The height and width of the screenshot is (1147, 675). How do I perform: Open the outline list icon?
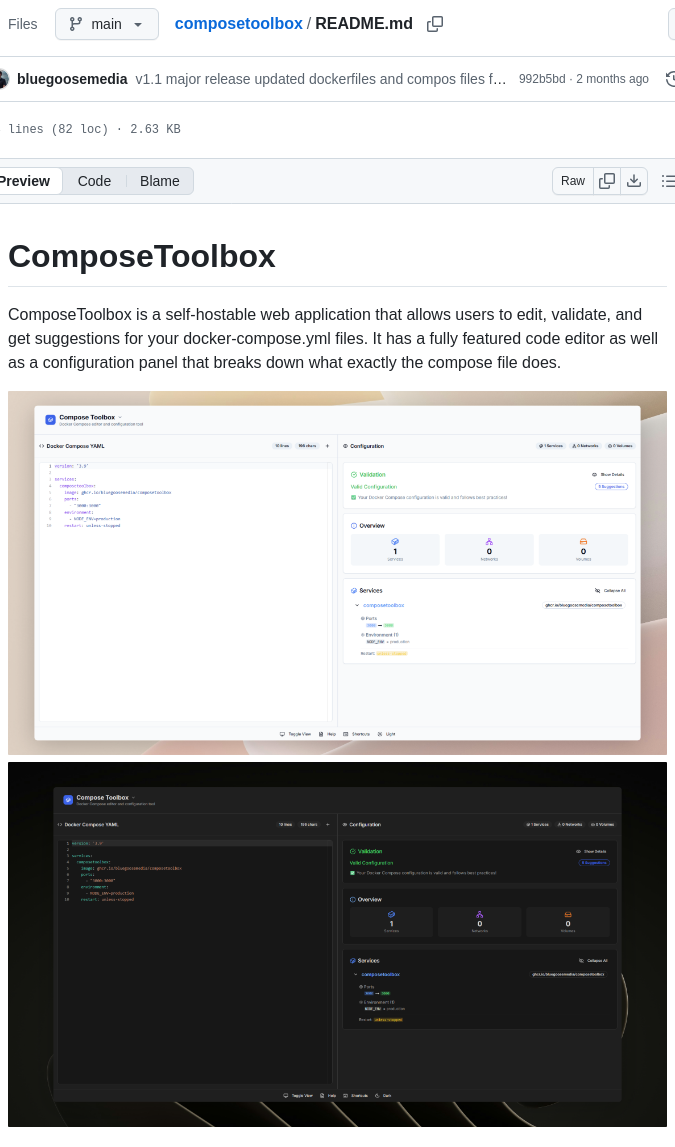[x=667, y=181]
